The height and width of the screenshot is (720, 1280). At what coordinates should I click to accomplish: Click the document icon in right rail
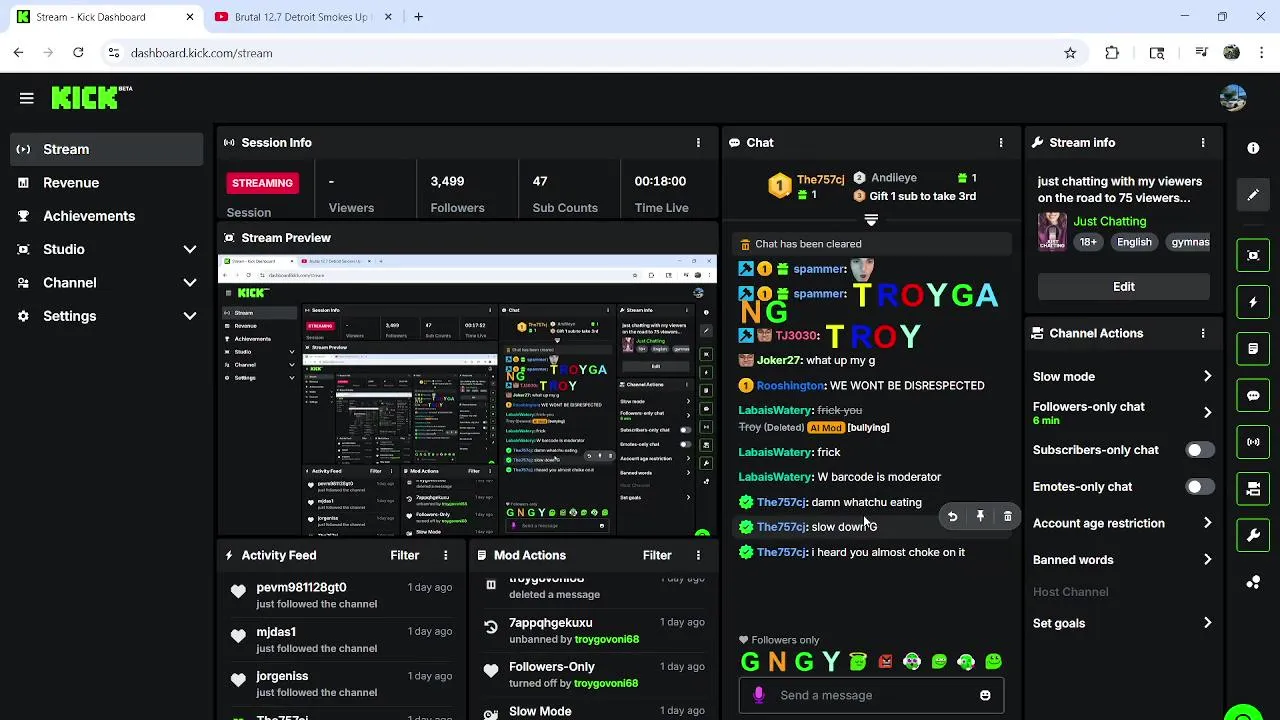pos(1253,349)
